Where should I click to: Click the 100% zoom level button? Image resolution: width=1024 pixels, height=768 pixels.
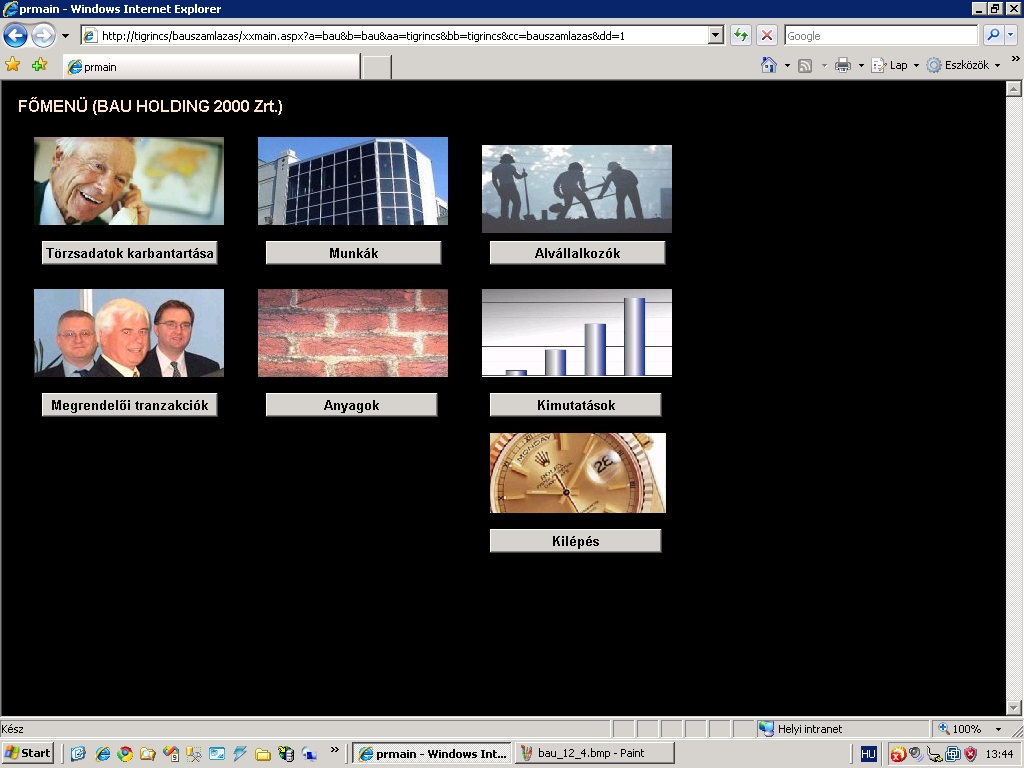(x=960, y=729)
